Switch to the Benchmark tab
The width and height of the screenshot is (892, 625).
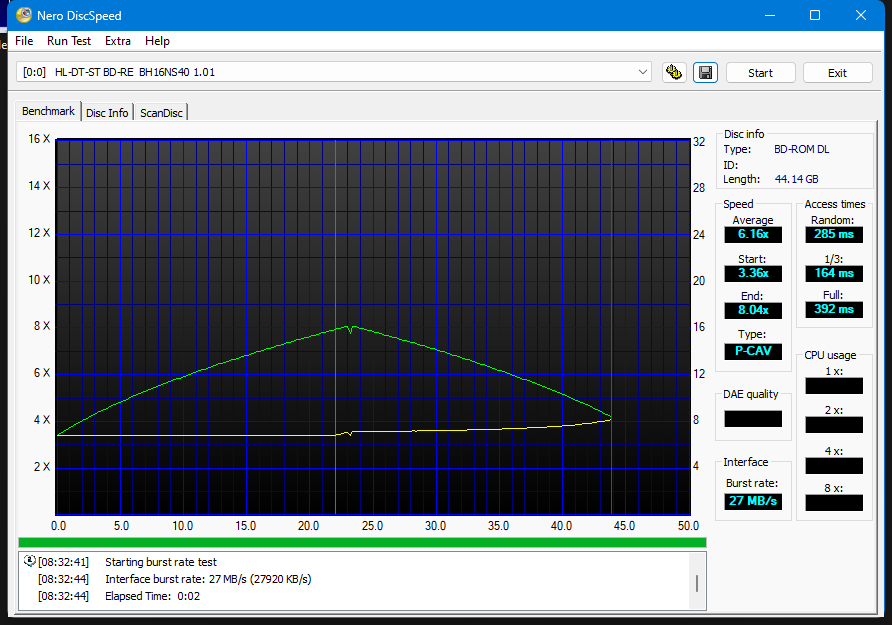pos(48,111)
